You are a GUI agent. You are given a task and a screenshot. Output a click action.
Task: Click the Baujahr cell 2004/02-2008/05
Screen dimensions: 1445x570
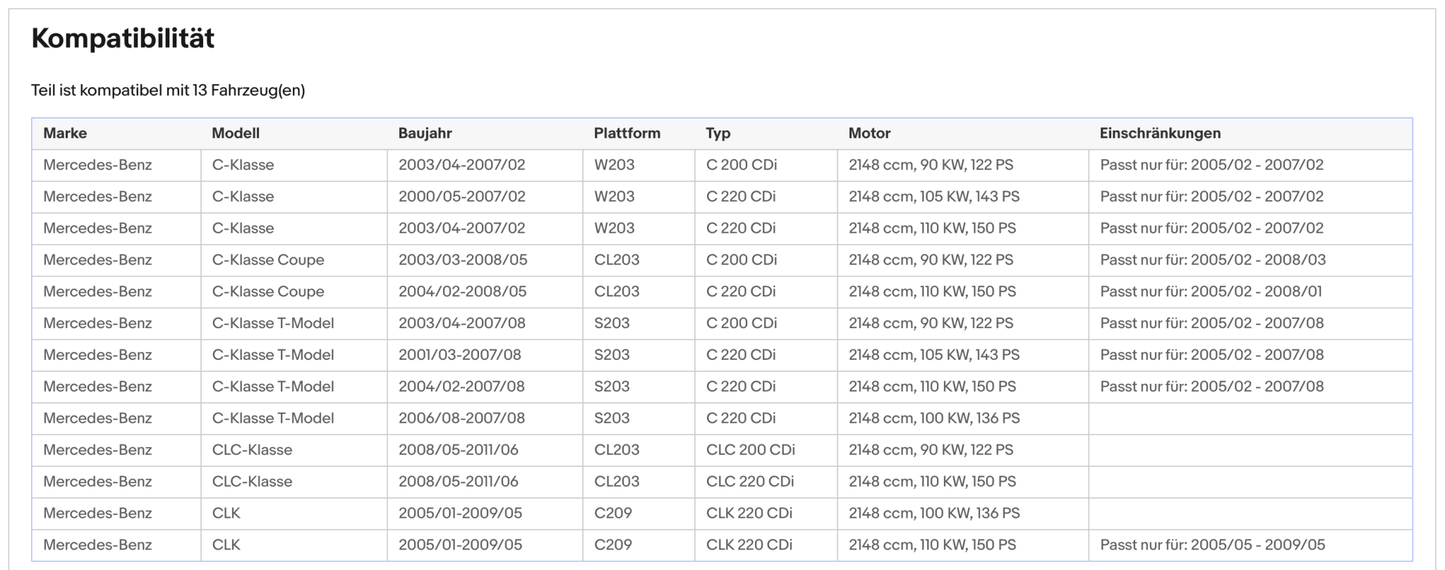[x=462, y=292]
